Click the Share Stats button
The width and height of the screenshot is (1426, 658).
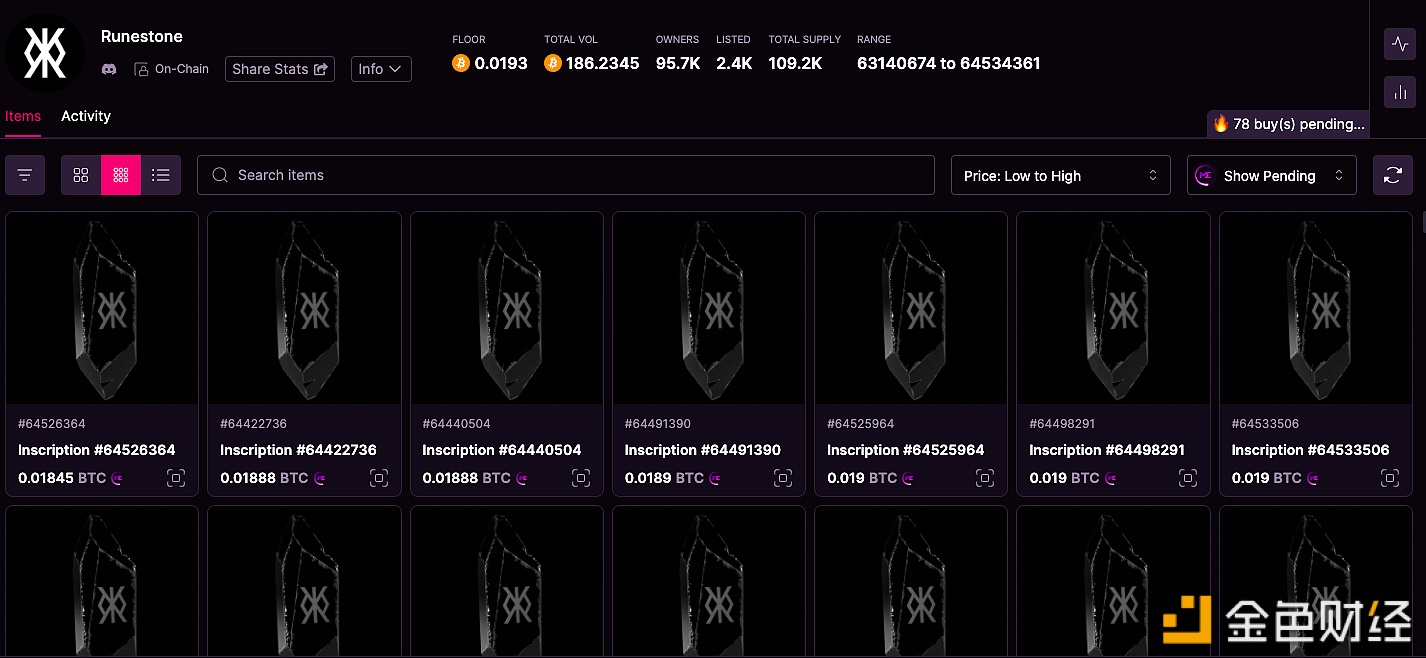click(x=280, y=69)
